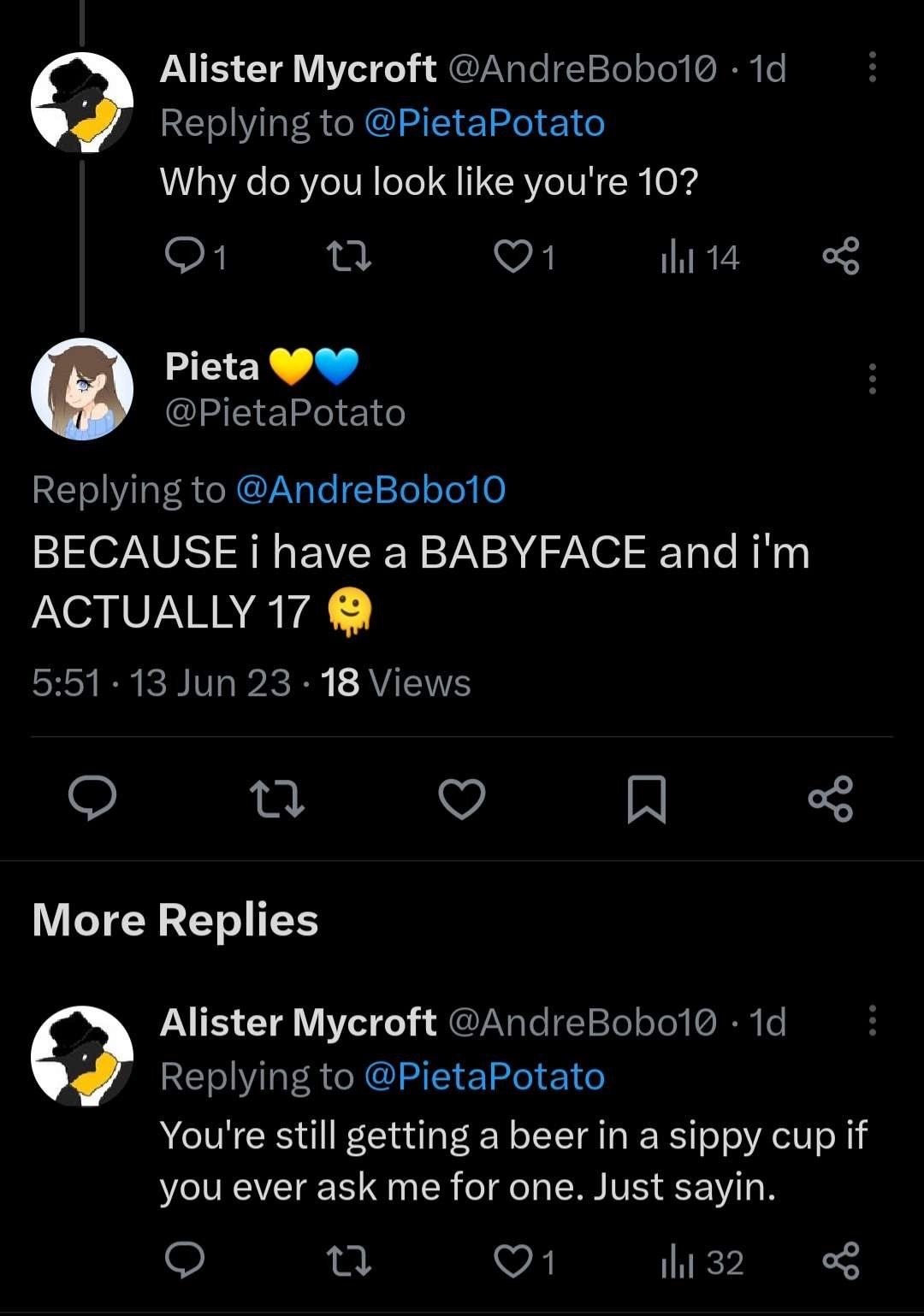Like the 'look like you're 10' tweet
The height and width of the screenshot is (1316, 924).
(x=513, y=257)
